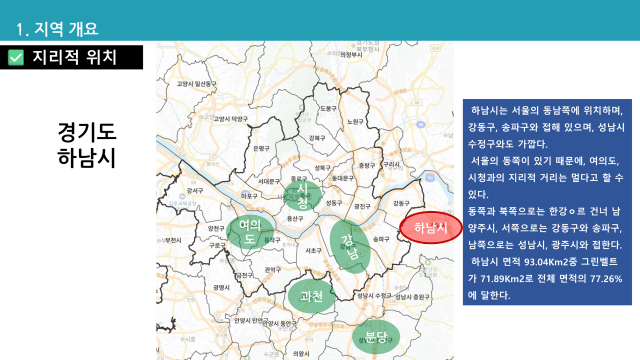Select the 1. 지역 개요 header title
The width and height of the screenshot is (640, 360).
(57, 29)
